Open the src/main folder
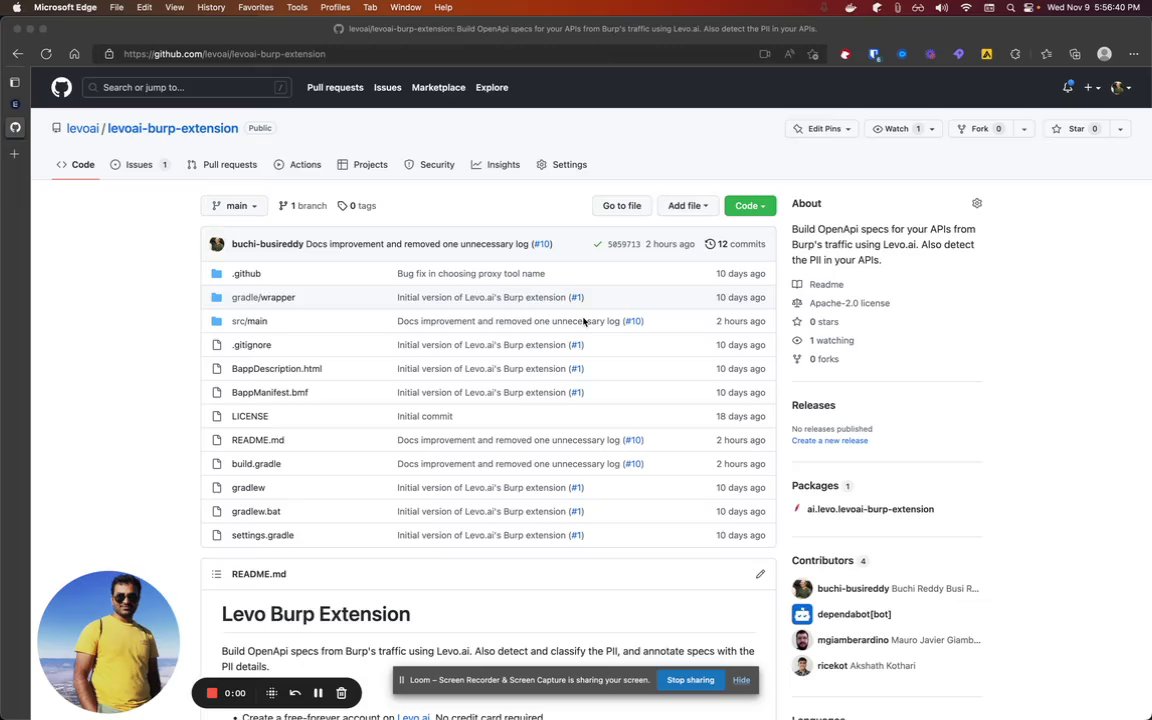This screenshot has height=720, width=1152. (x=250, y=321)
